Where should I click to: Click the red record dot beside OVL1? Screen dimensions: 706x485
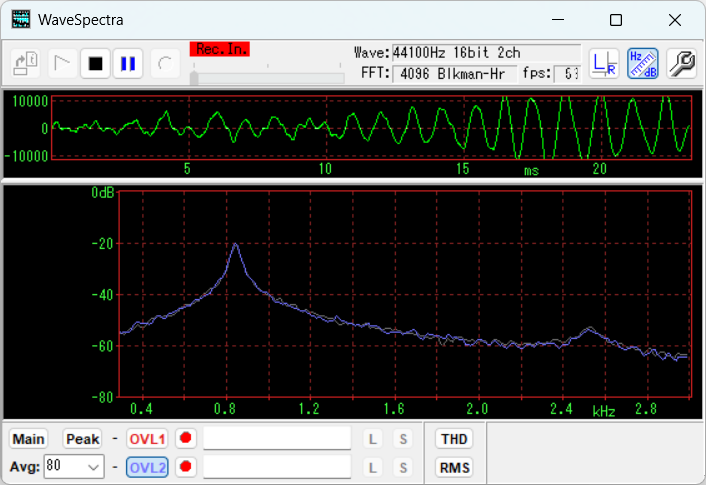pyautogui.click(x=186, y=438)
